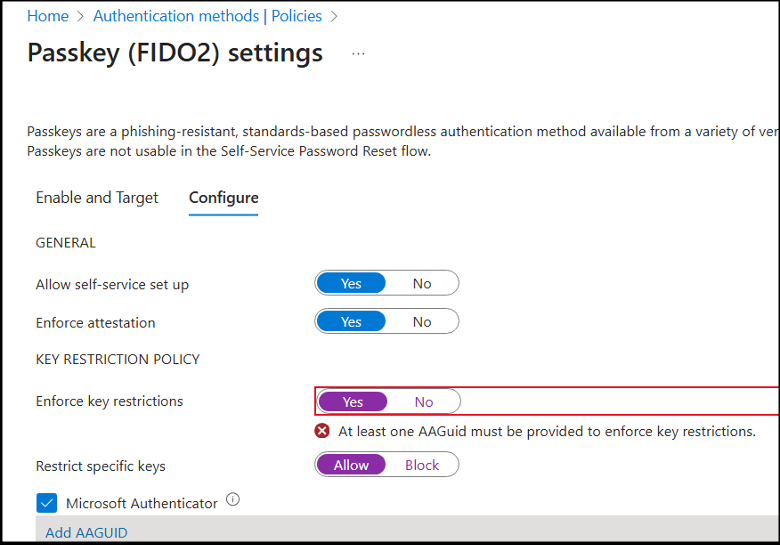The height and width of the screenshot is (545, 780).
Task: Open the ellipsis more options menu
Action: pyautogui.click(x=359, y=53)
